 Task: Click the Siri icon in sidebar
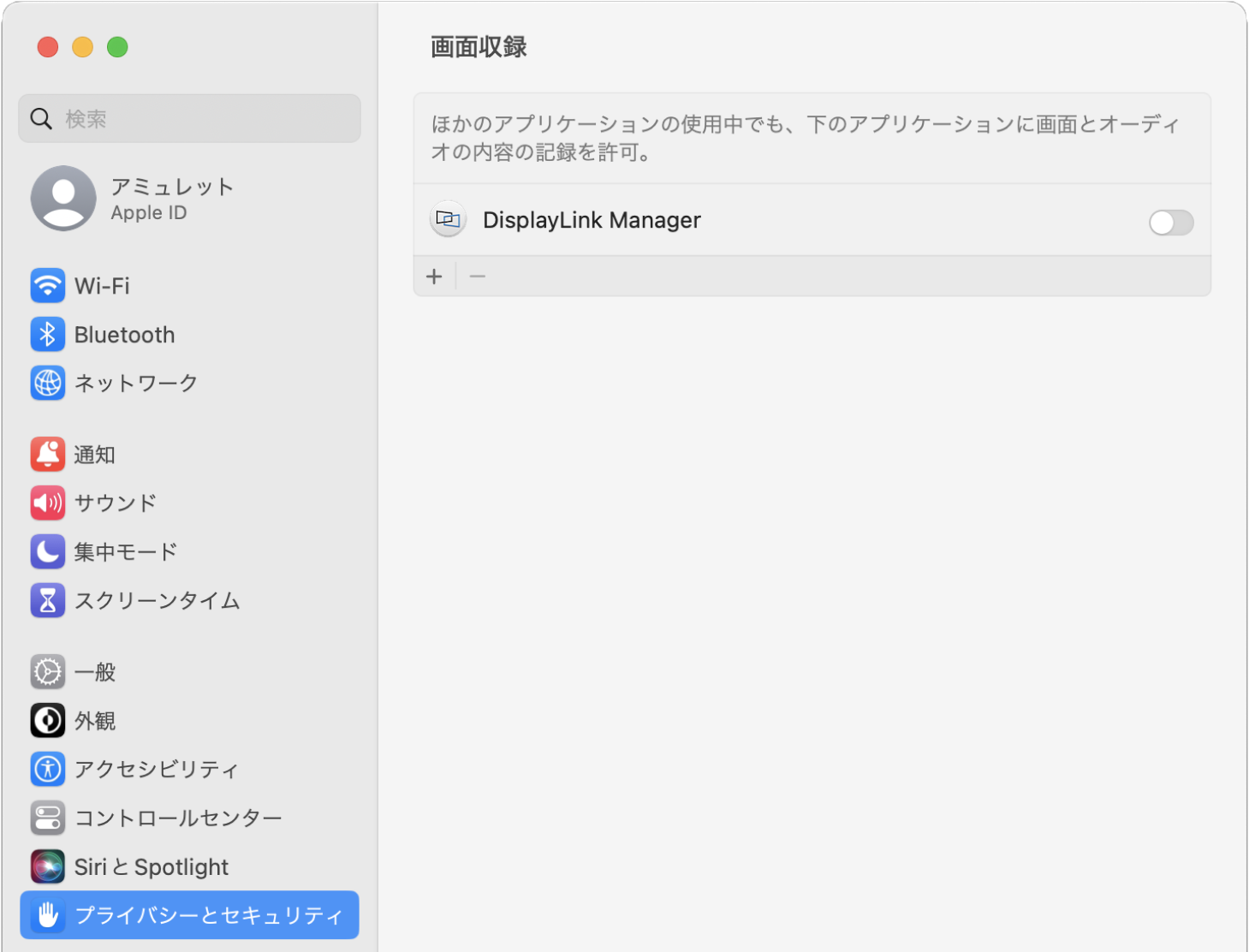click(48, 866)
